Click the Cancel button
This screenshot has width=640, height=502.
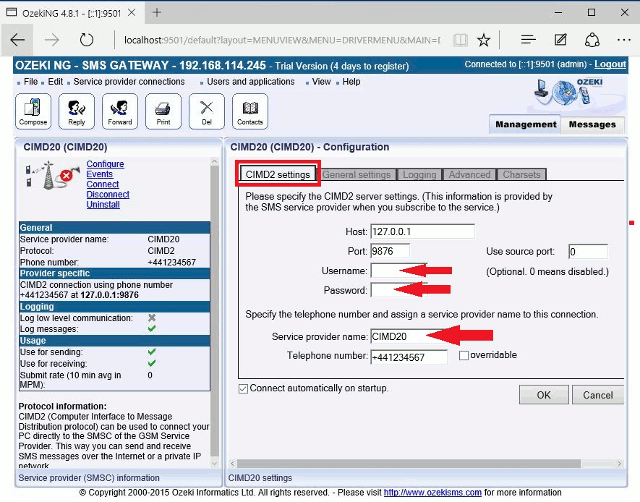(598, 395)
